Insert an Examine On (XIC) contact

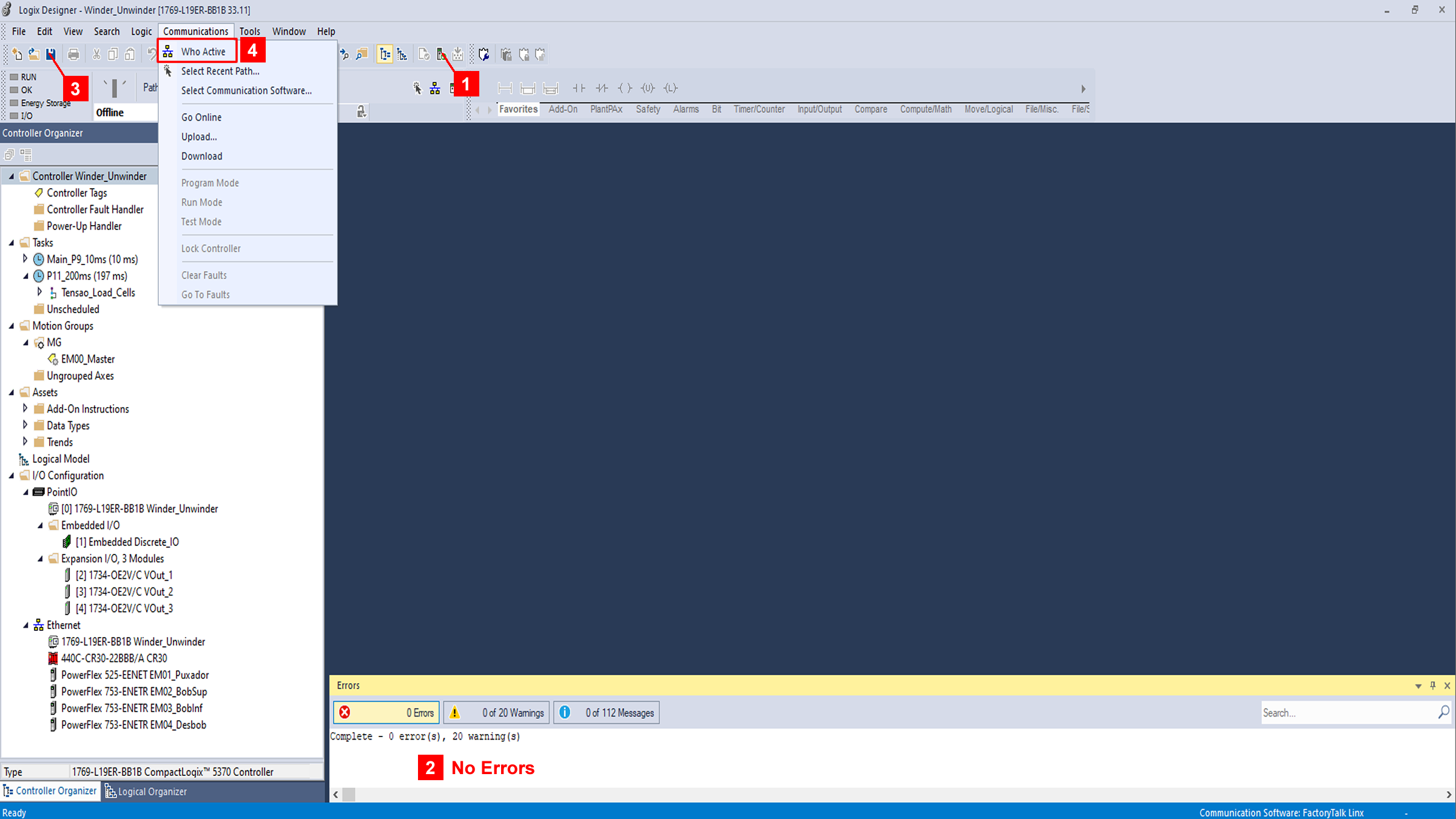point(579,89)
